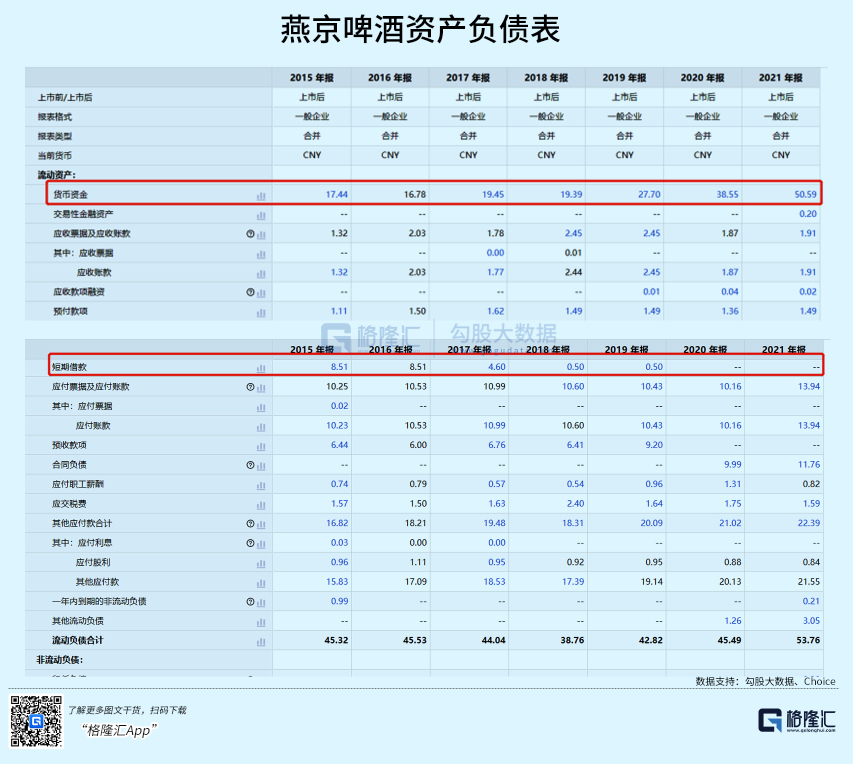This screenshot has width=853, height=764.
Task: Click the 3.05 其他流动负债 value
Action: click(812, 621)
